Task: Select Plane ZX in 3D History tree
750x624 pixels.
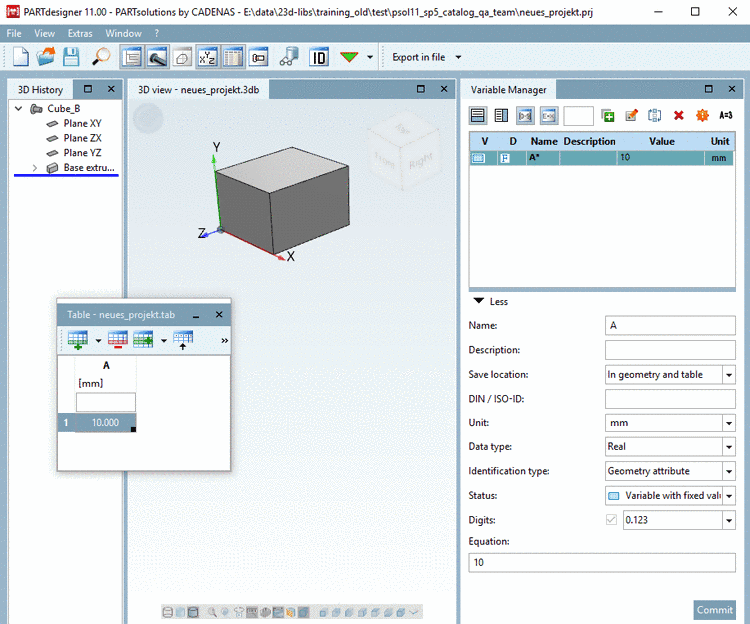Action: (x=82, y=138)
